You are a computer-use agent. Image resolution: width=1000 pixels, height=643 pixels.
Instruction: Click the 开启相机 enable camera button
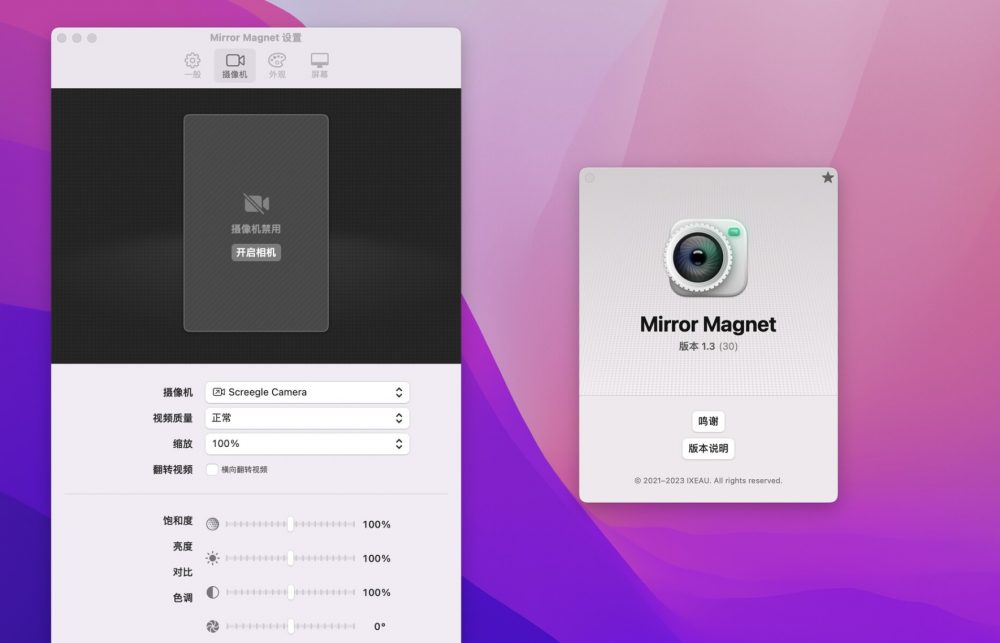pos(256,252)
